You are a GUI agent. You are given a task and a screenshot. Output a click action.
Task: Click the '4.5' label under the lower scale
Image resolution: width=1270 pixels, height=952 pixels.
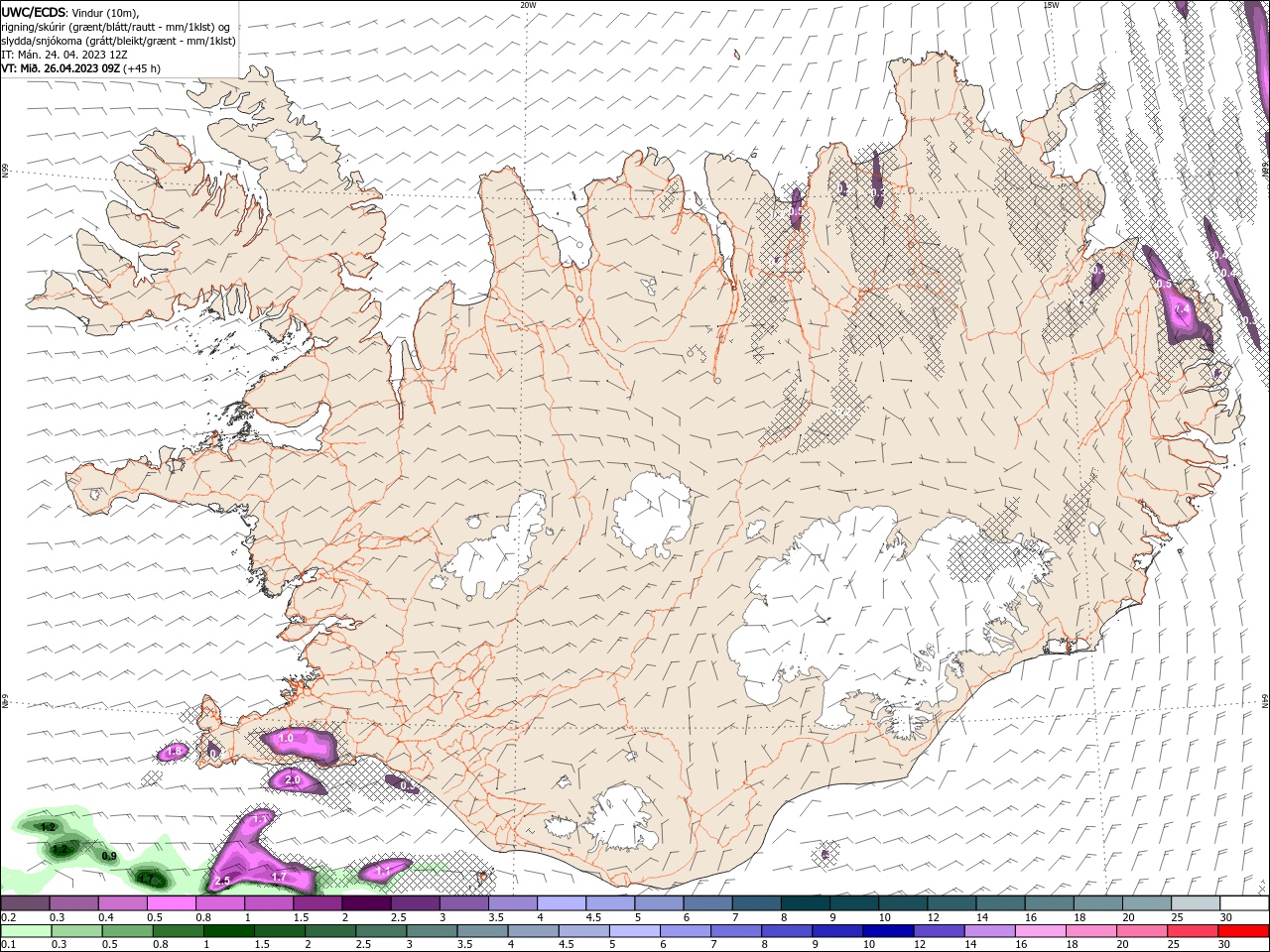click(566, 945)
